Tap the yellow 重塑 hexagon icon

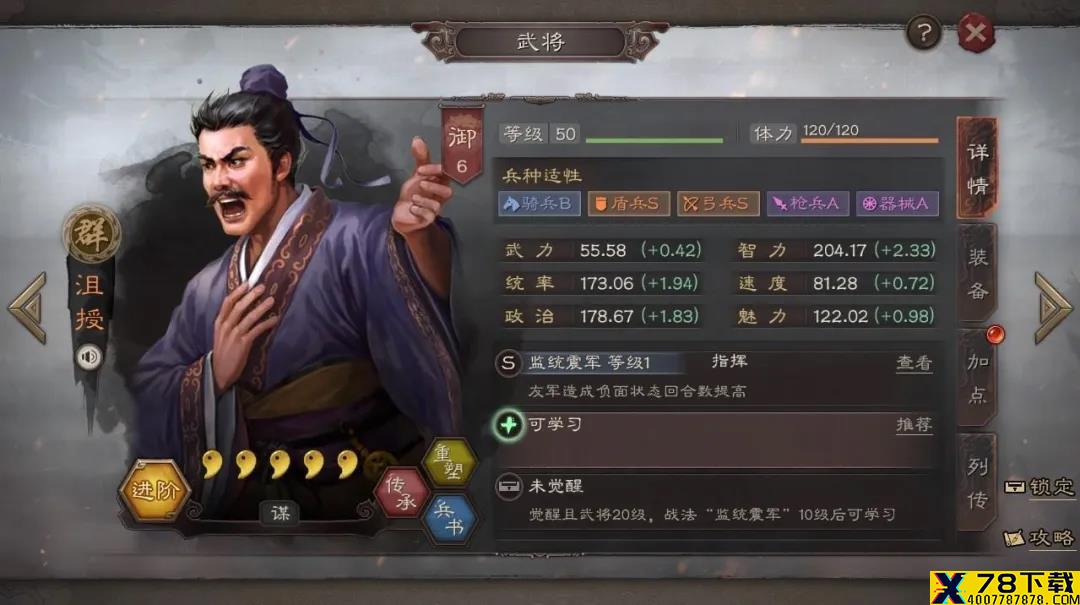[x=450, y=462]
